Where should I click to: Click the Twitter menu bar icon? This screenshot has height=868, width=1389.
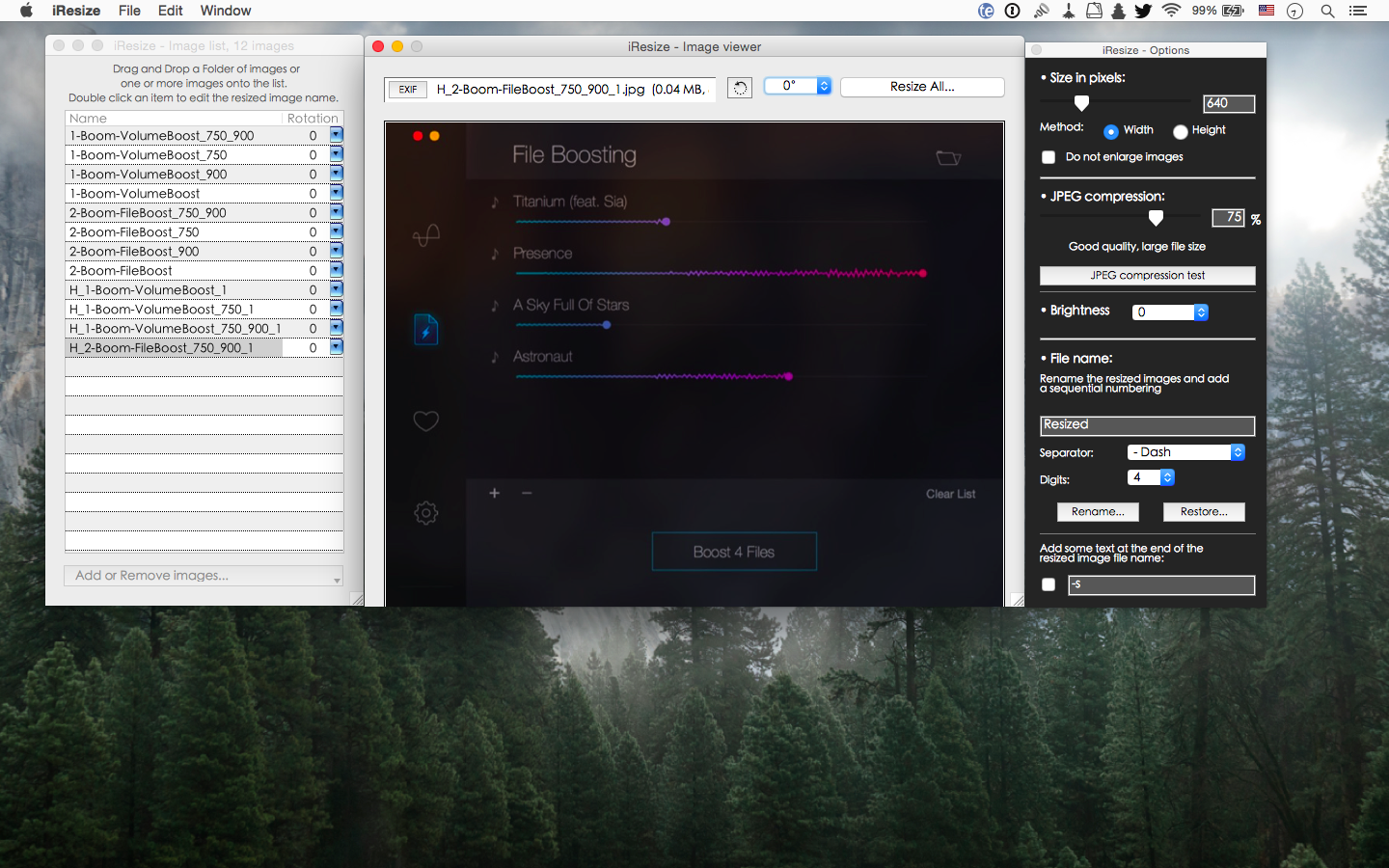1143,11
